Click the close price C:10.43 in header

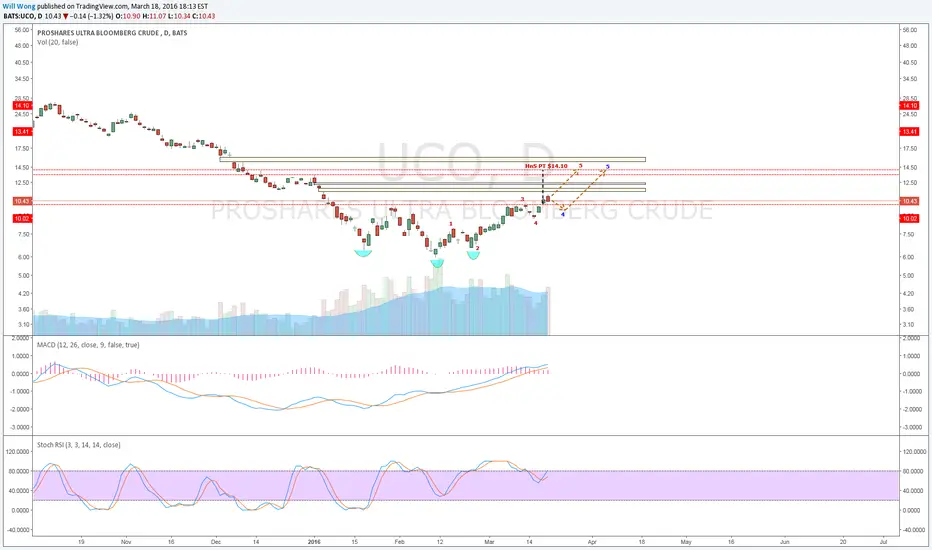click(203, 16)
